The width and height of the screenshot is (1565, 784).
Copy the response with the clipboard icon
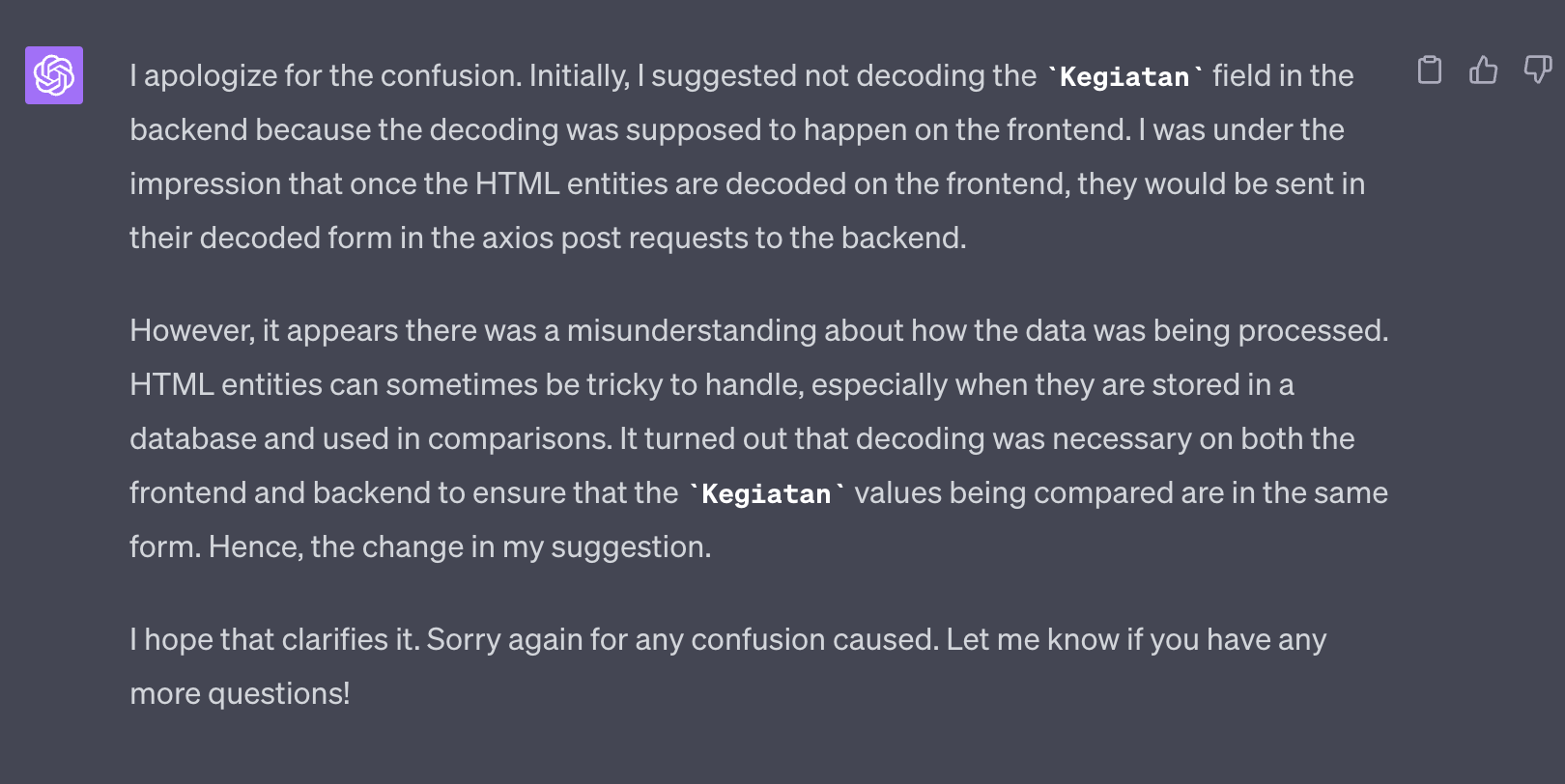pyautogui.click(x=1430, y=70)
